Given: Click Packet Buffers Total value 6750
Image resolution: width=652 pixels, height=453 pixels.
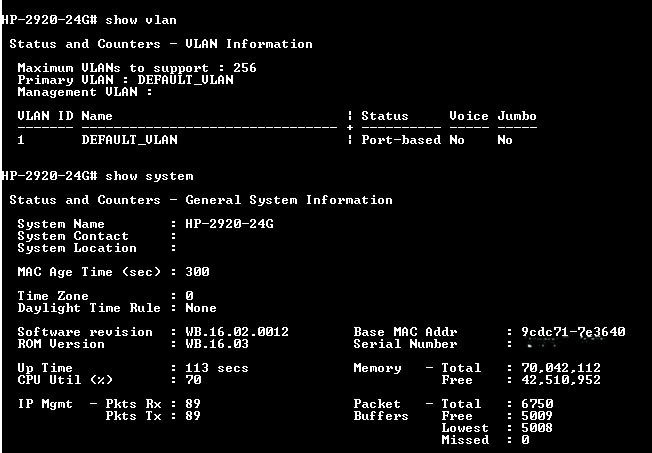Looking at the screenshot, I should pos(537,404).
